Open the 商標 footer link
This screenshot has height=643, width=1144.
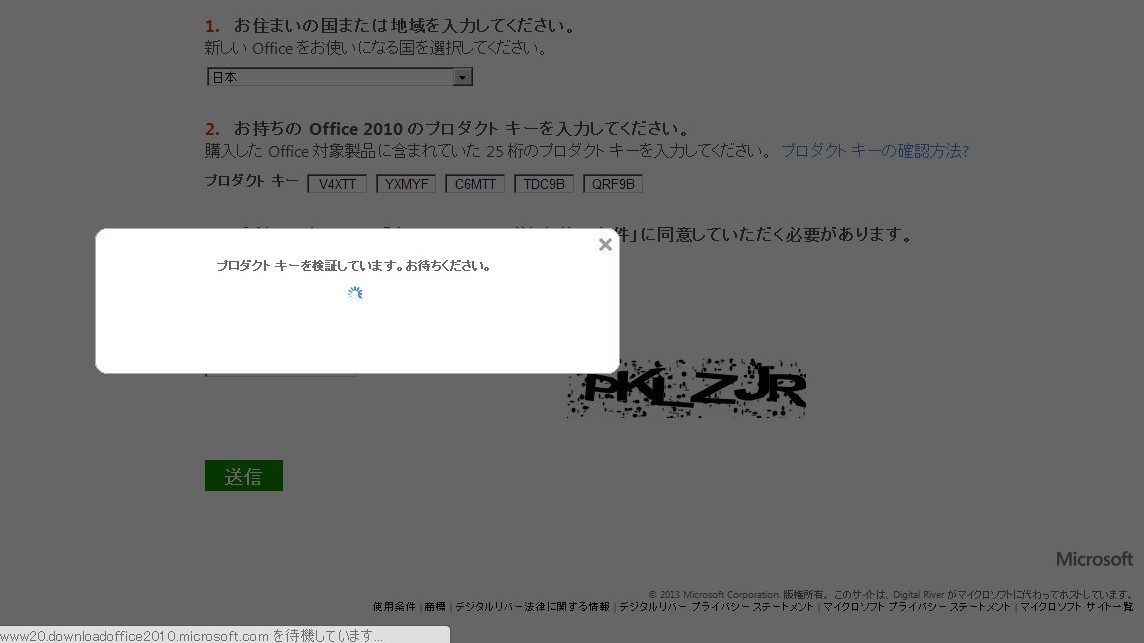(435, 607)
